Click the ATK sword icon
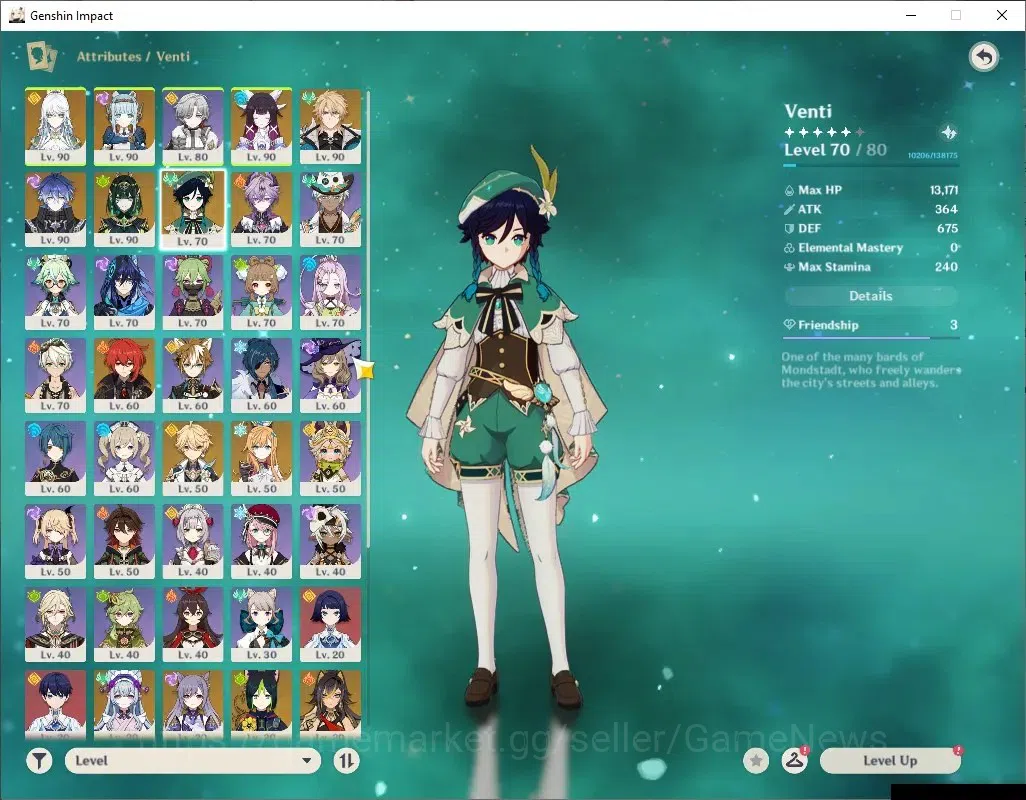Image resolution: width=1026 pixels, height=800 pixels. pos(788,209)
